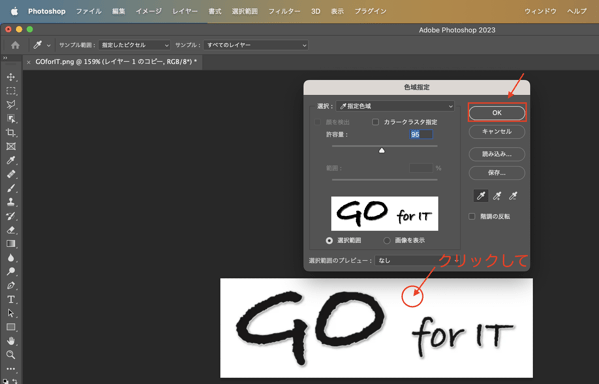
Task: Select the Blur tool
Action: pyautogui.click(x=11, y=258)
